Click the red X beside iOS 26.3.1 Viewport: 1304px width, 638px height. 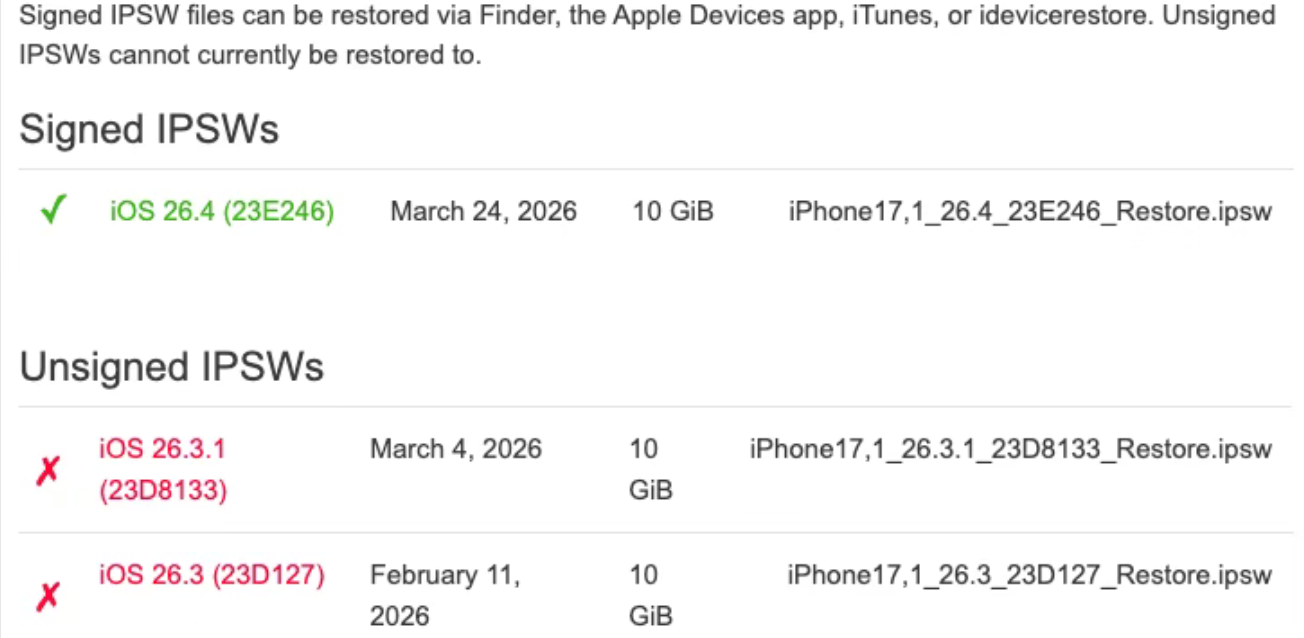47,470
